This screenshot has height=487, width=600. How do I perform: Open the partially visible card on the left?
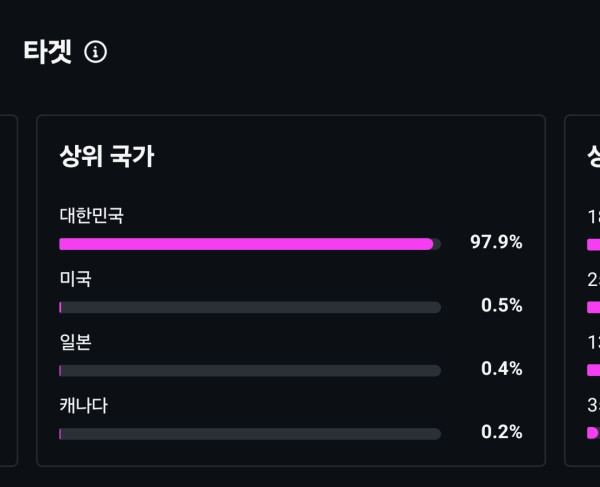[x=9, y=290]
